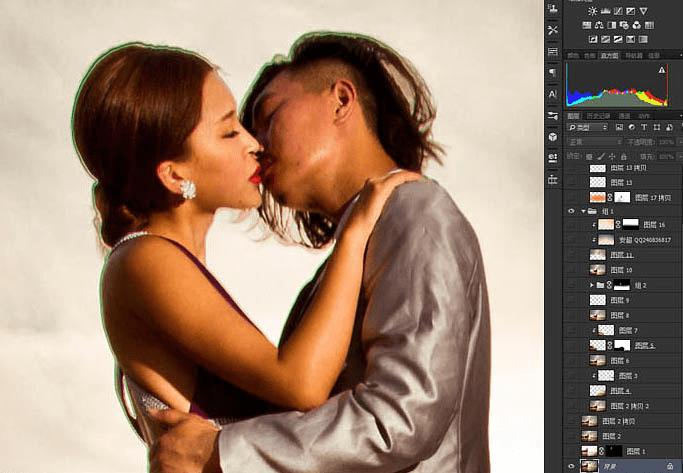Filter layers by type (T icon)
This screenshot has width=683, height=473.
643,128
